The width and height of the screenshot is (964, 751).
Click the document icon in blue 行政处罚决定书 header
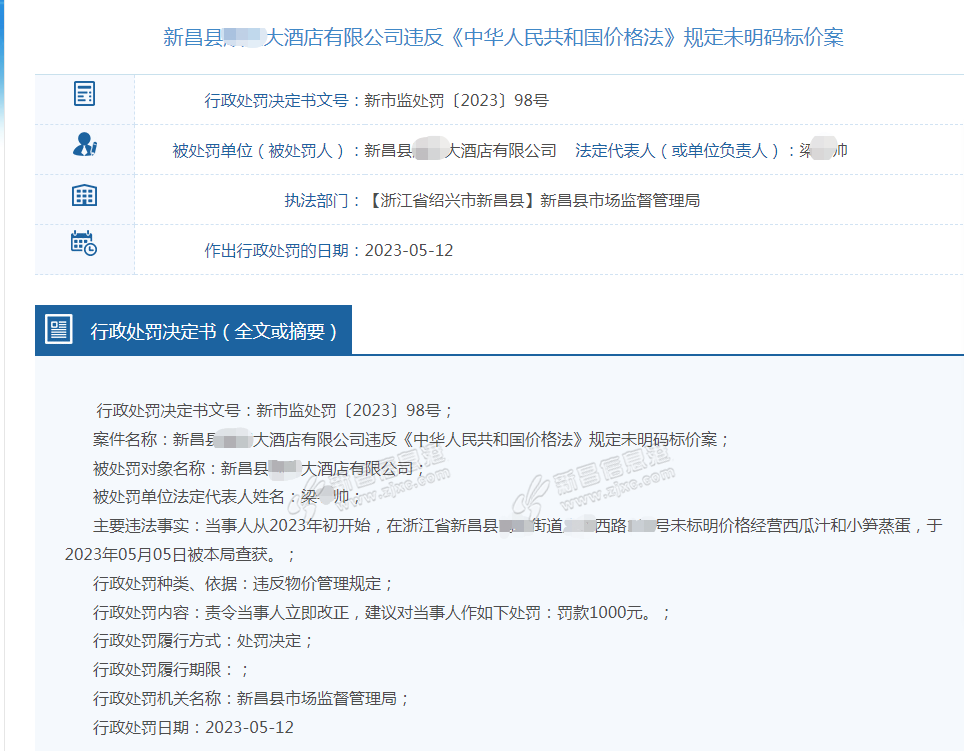pyautogui.click(x=60, y=329)
